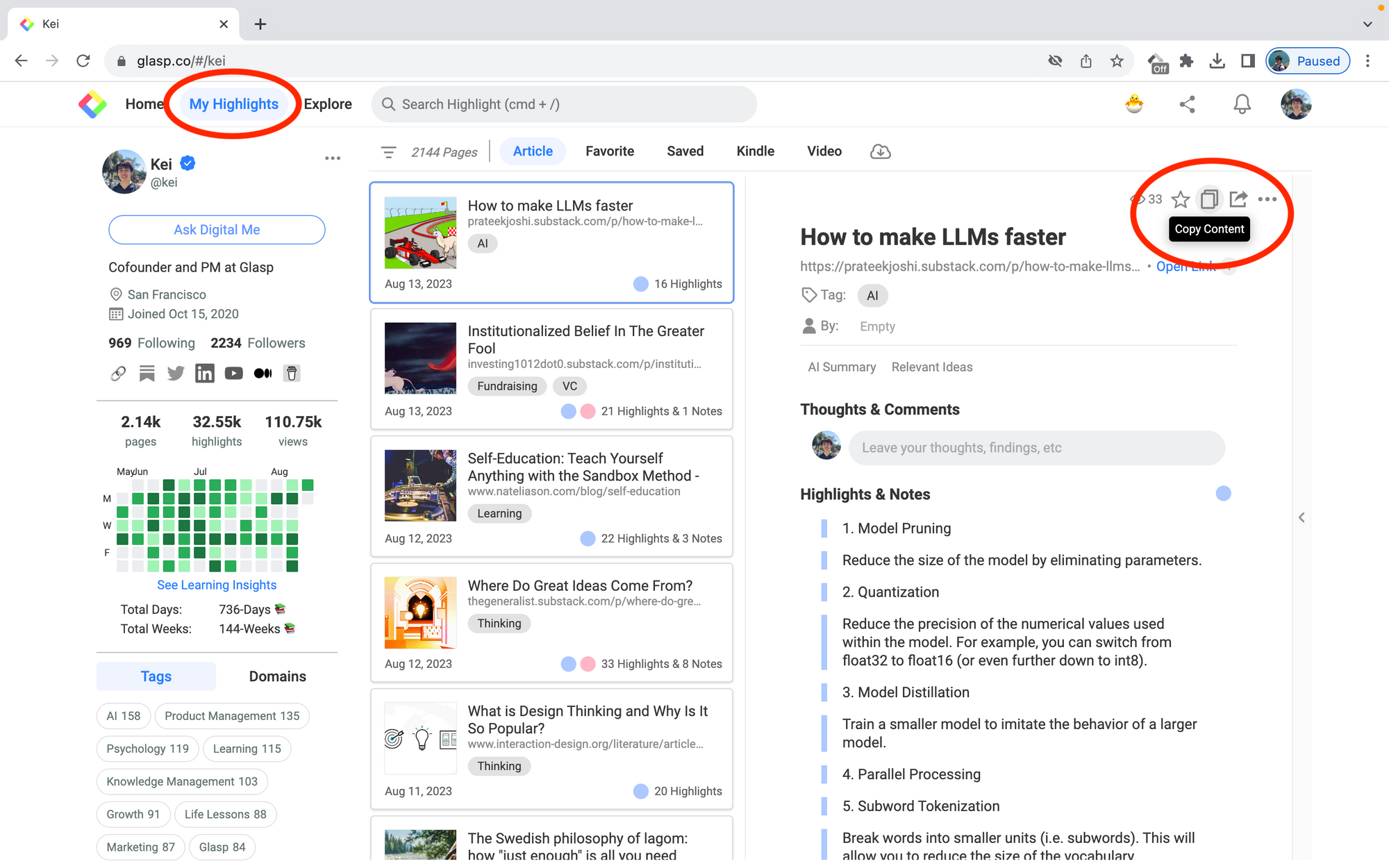Select the Kindle filter tab
1389x868 pixels.
point(756,151)
